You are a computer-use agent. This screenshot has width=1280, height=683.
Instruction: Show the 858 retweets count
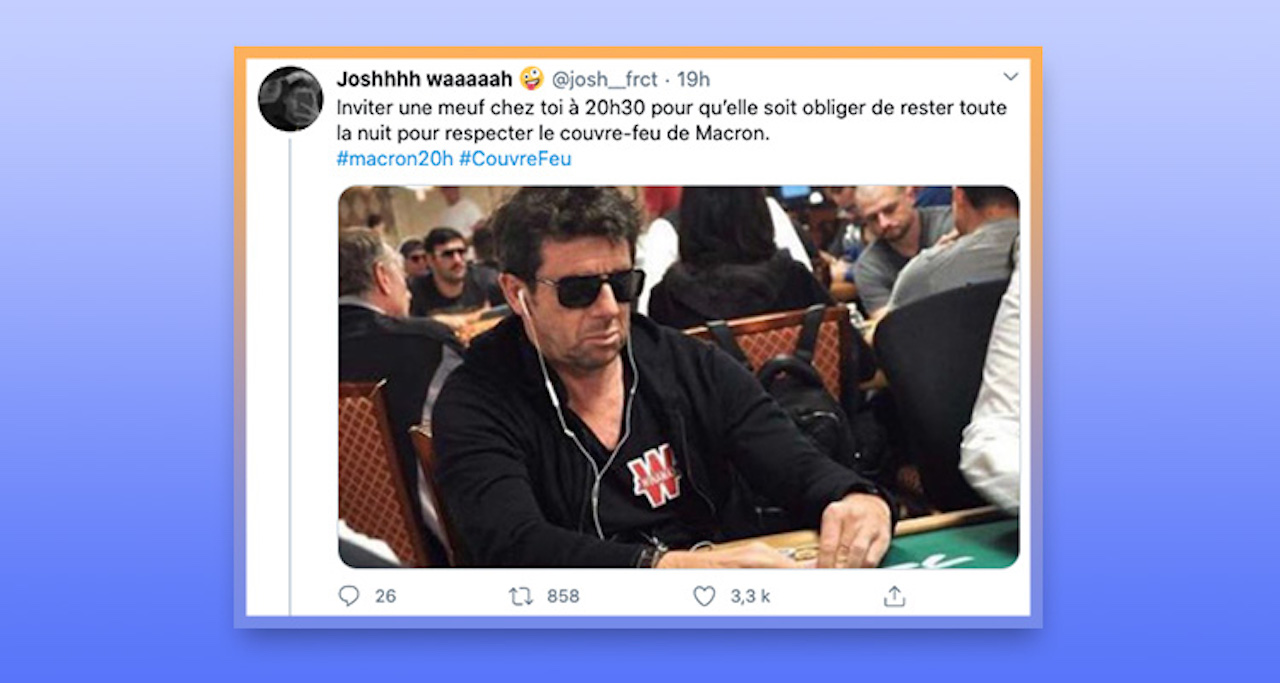(563, 596)
